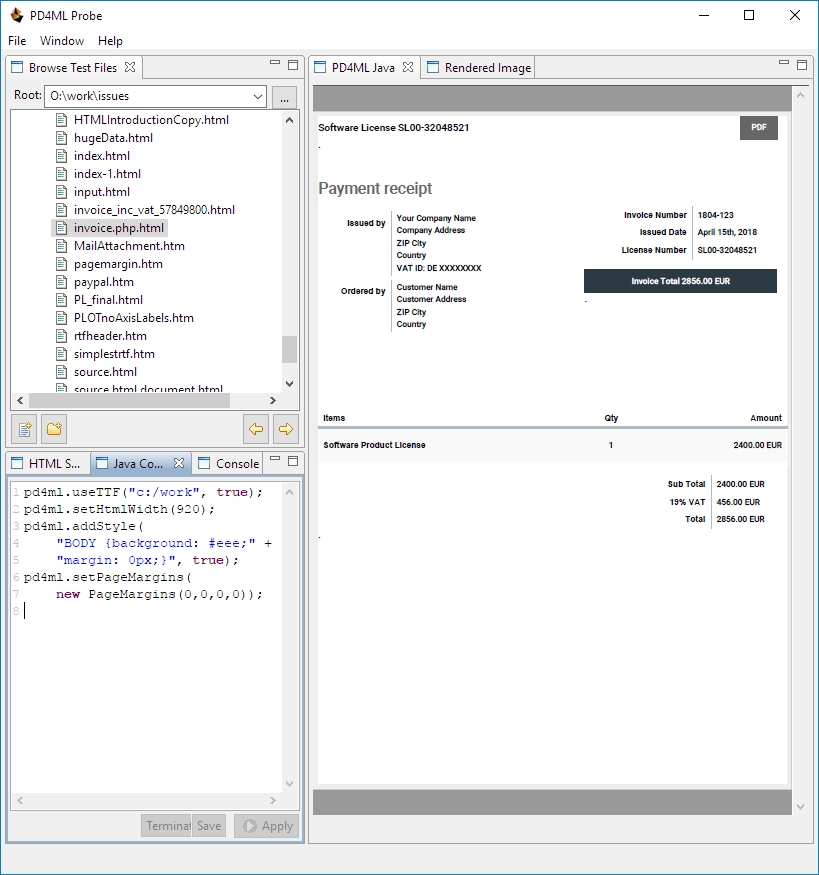Click the back arrow navigation icon

point(257,429)
